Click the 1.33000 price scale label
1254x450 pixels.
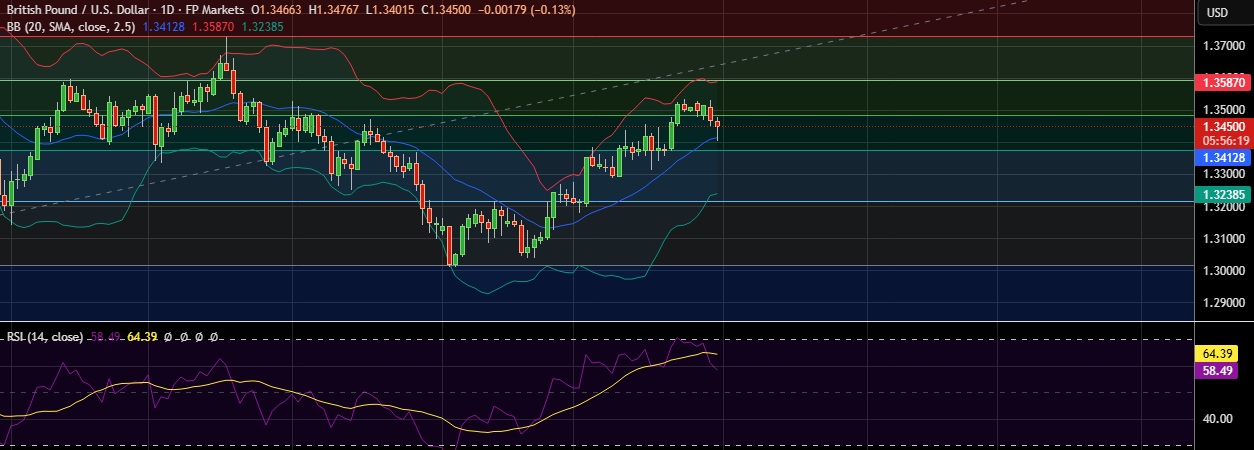click(x=1224, y=174)
